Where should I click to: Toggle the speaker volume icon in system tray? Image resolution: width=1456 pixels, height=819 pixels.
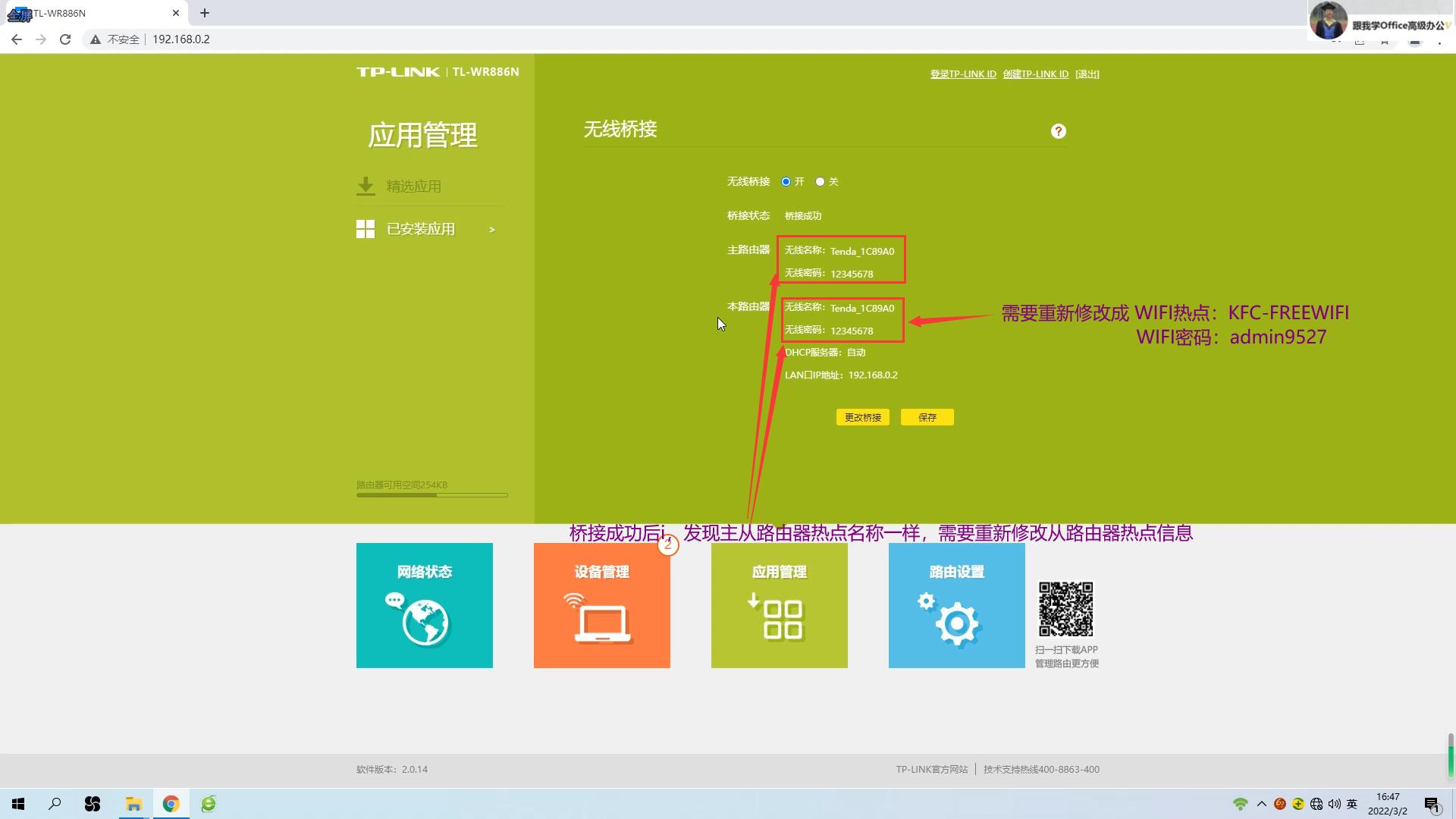pos(1334,803)
